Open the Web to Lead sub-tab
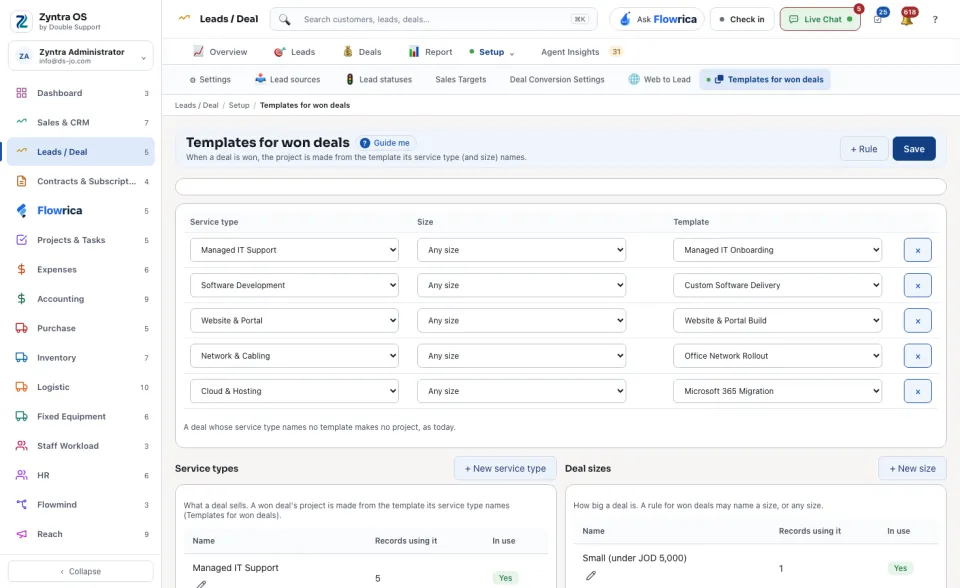This screenshot has height=588, width=960. click(x=659, y=80)
